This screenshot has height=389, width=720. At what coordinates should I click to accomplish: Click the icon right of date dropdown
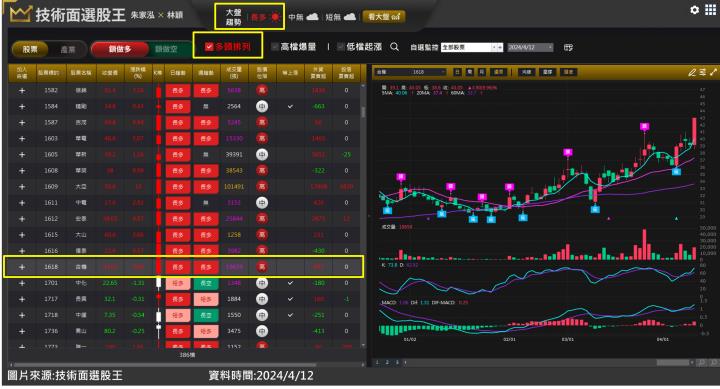(568, 47)
